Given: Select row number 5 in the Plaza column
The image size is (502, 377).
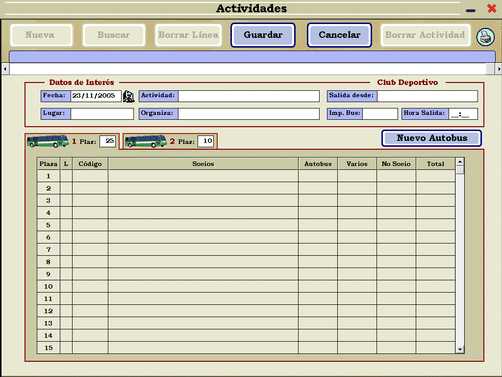Looking at the screenshot, I should [48, 225].
